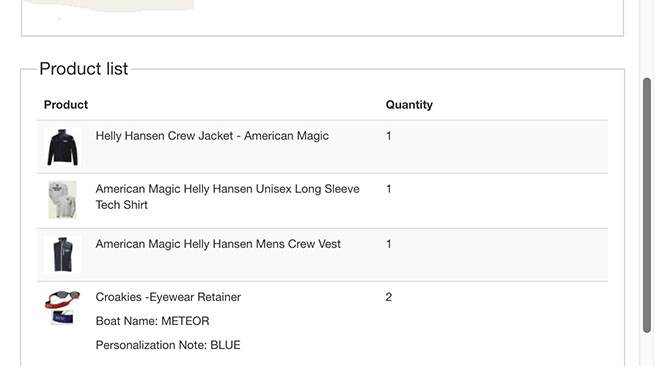Select the quantity value for Tech Shirt

[388, 189]
